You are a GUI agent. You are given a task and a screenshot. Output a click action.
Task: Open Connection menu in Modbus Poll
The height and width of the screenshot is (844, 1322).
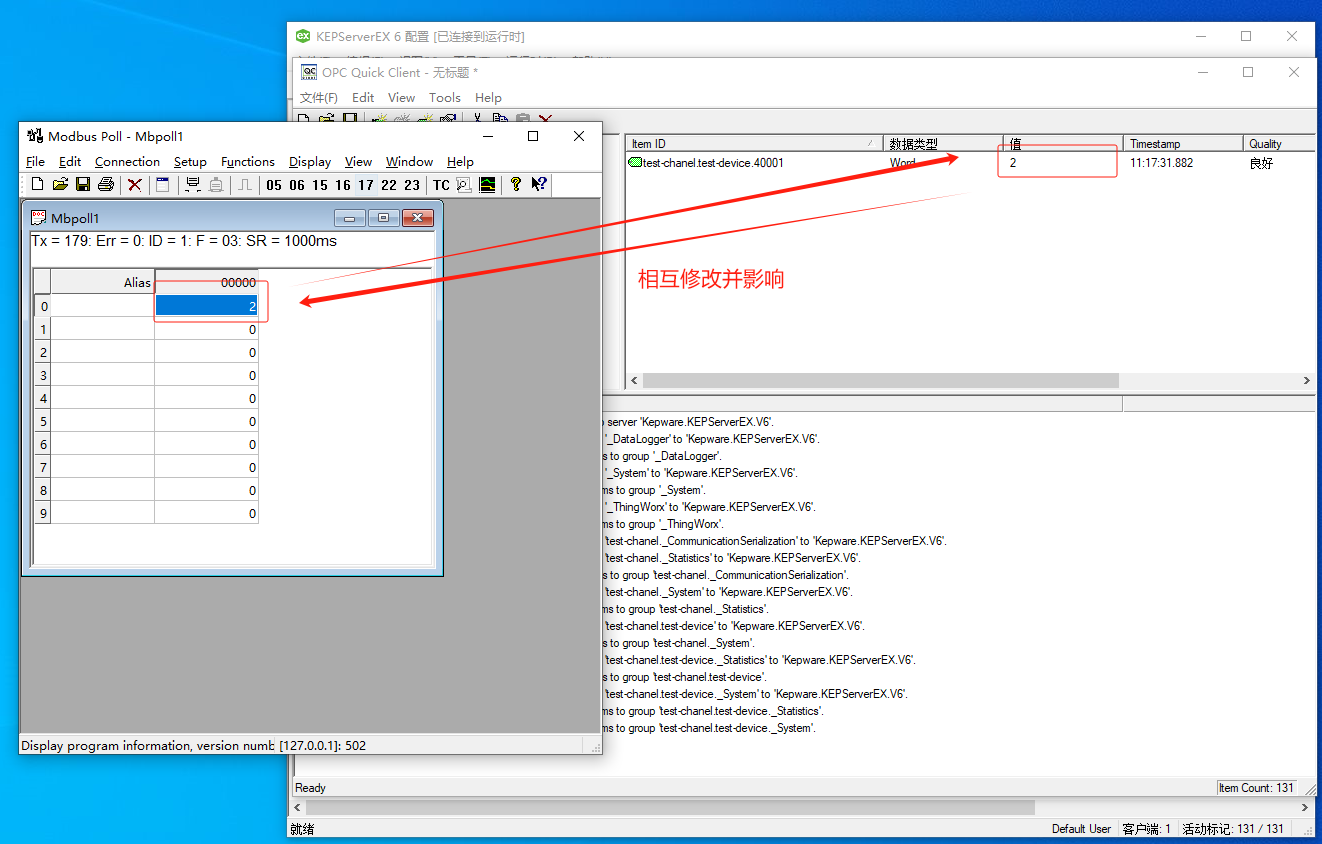coord(127,161)
